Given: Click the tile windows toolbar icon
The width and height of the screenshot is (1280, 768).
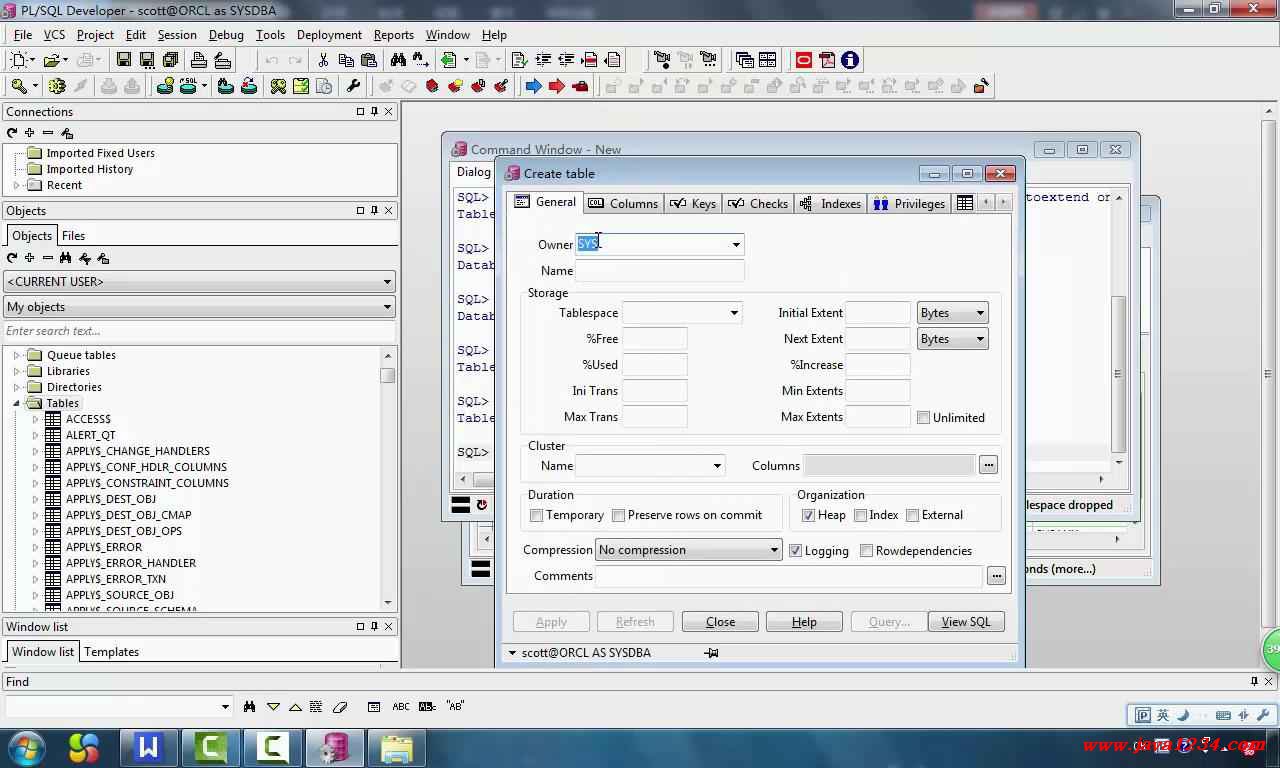Looking at the screenshot, I should (768, 60).
